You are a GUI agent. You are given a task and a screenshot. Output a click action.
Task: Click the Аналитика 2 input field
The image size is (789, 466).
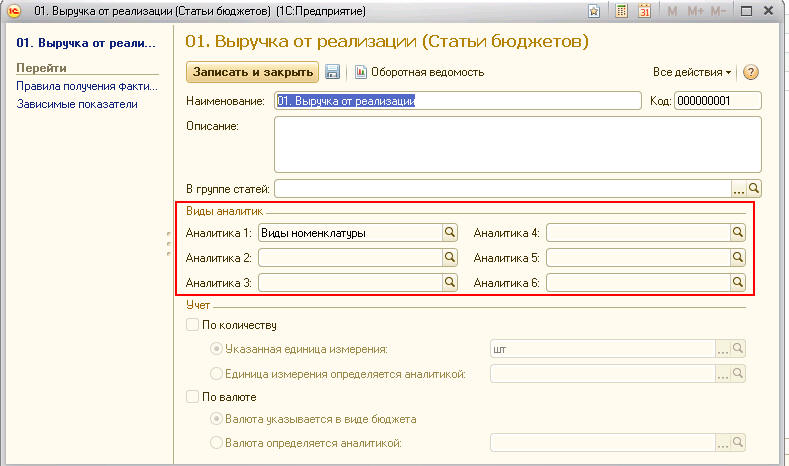coord(350,257)
